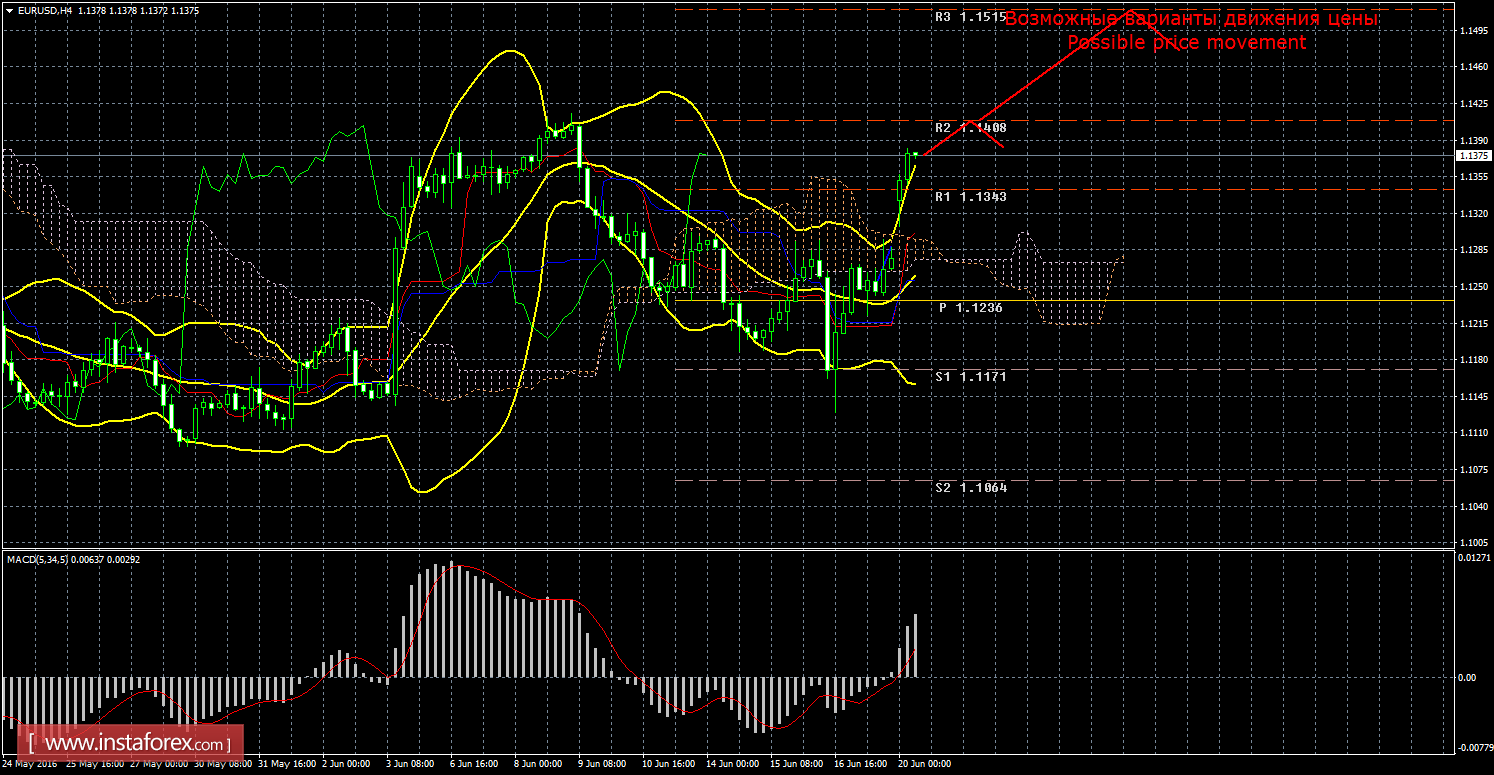Click the 'Possible price movement' text label
The height and width of the screenshot is (775, 1494).
(x=1186, y=43)
